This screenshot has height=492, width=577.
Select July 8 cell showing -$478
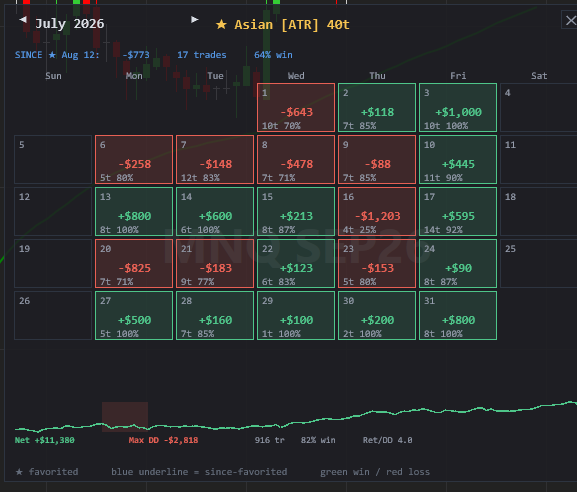(296, 159)
